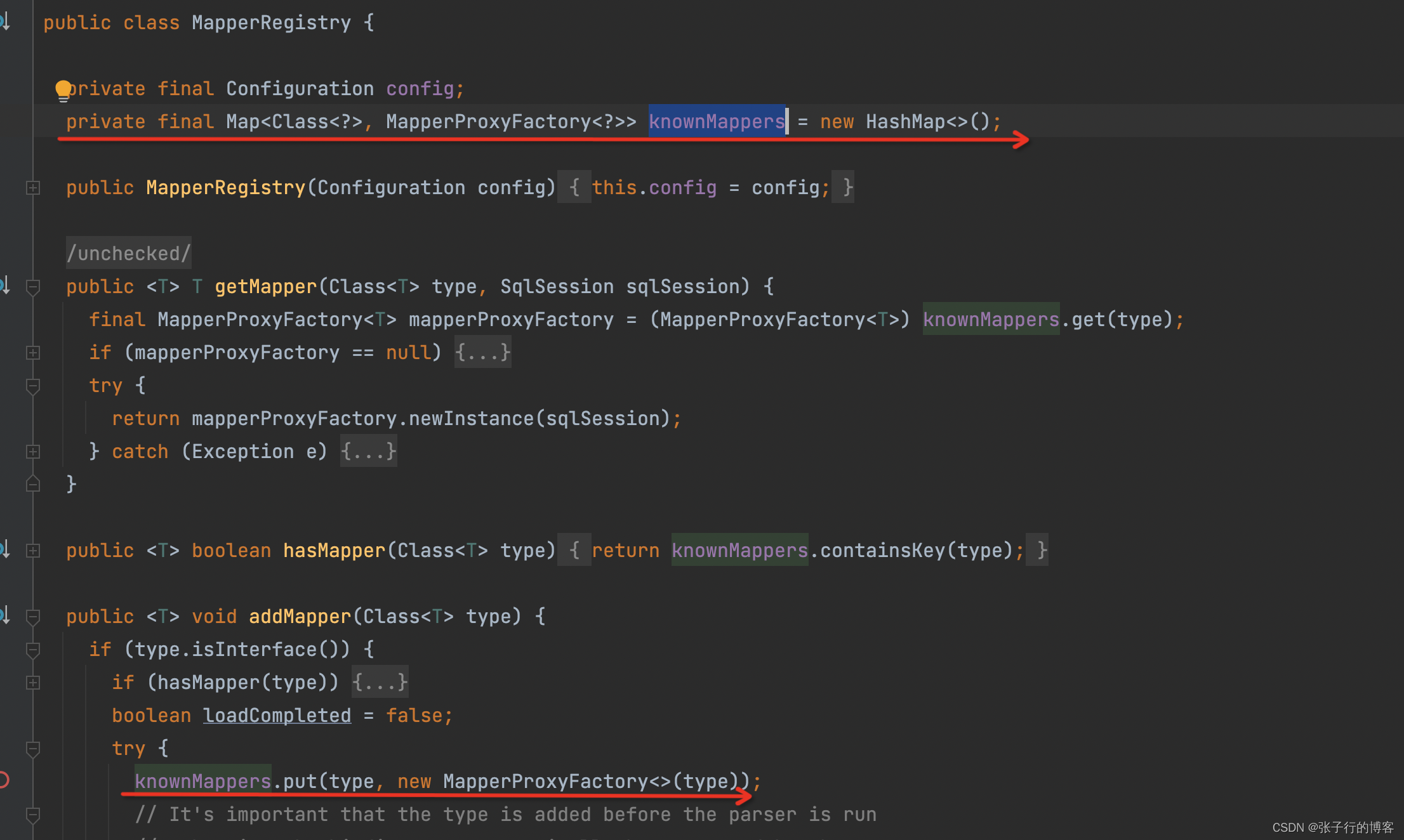Click the collapse arrow for addMapper if block
Screen dimensions: 1404x840
pos(32,648)
